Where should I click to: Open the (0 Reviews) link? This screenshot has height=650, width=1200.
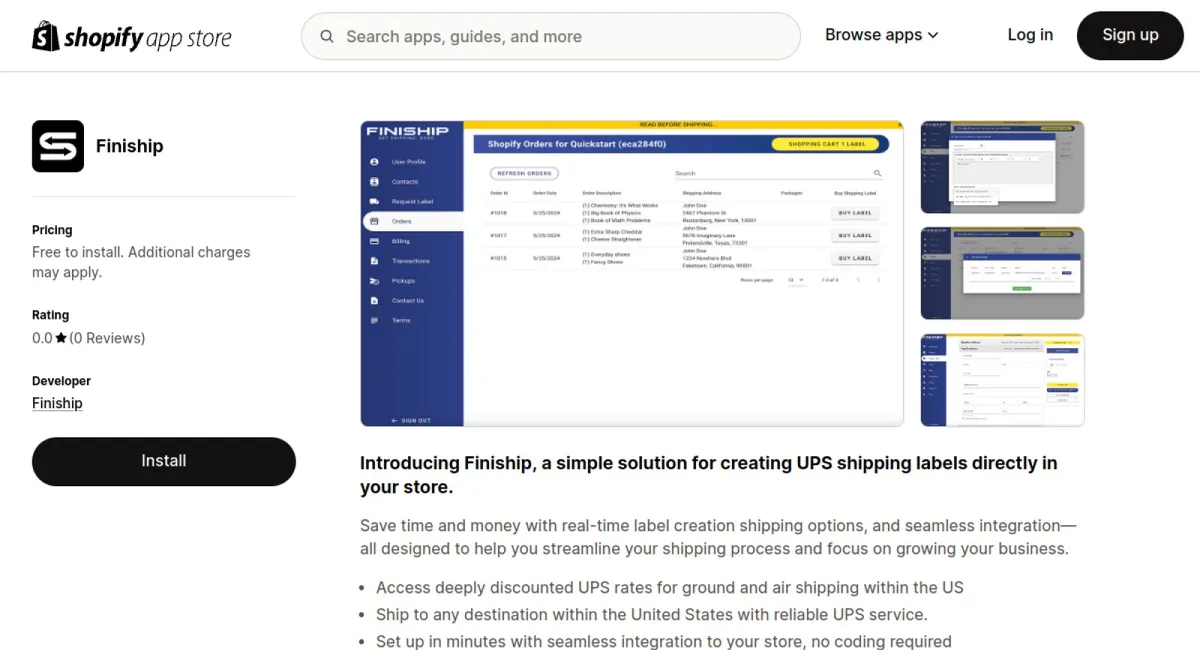click(x=107, y=338)
